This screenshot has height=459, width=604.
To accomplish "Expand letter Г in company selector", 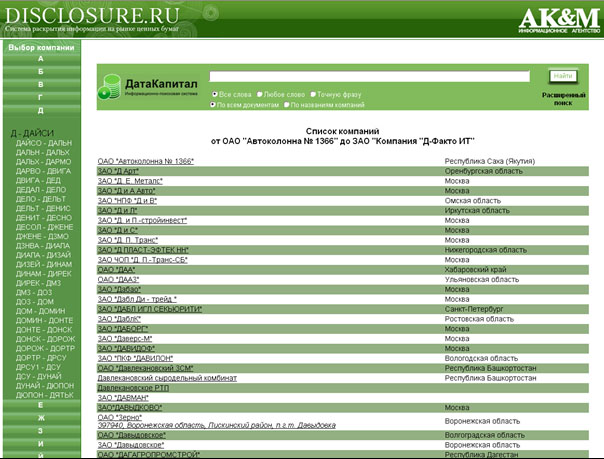I will point(41,97).
